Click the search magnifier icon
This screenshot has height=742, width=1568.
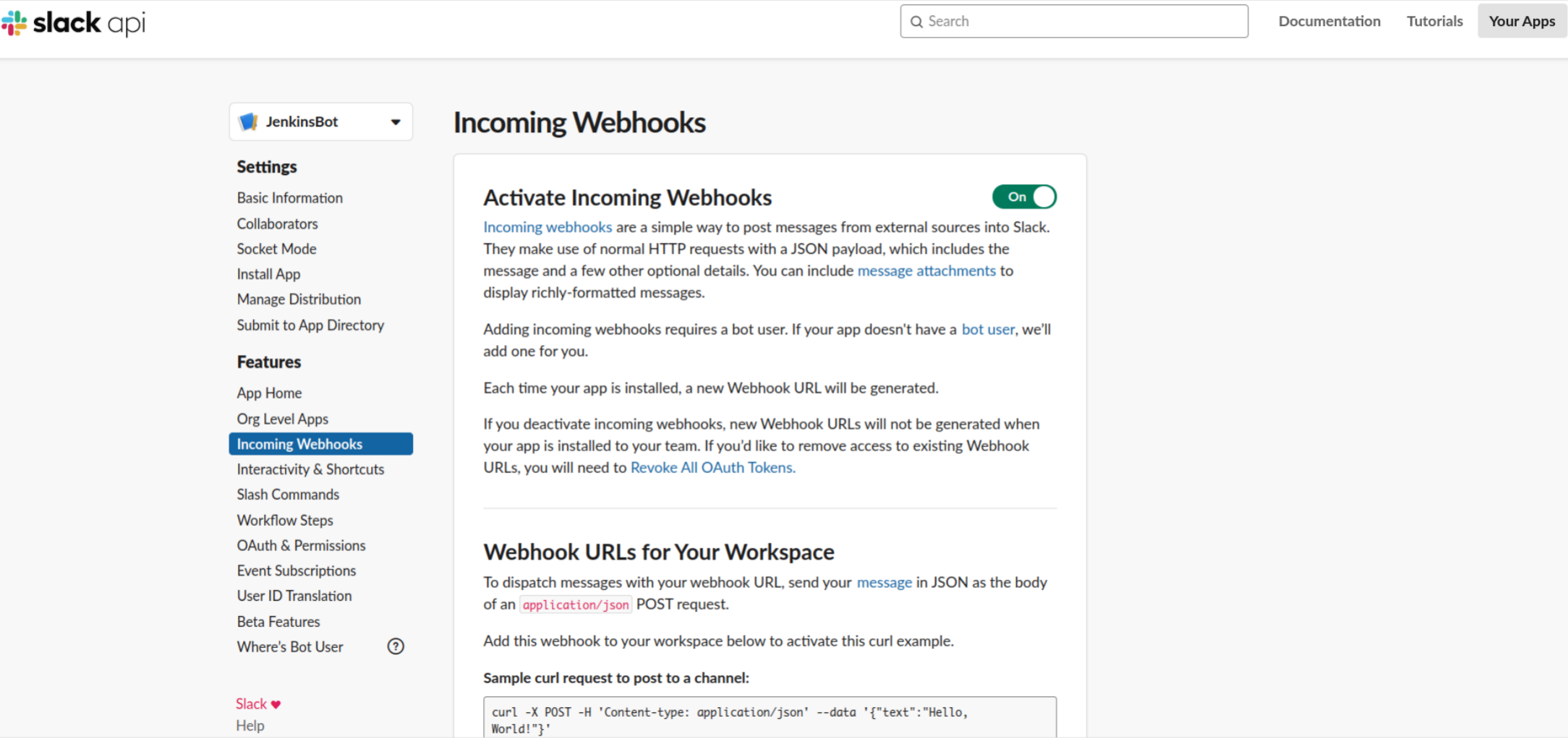pyautogui.click(x=916, y=22)
